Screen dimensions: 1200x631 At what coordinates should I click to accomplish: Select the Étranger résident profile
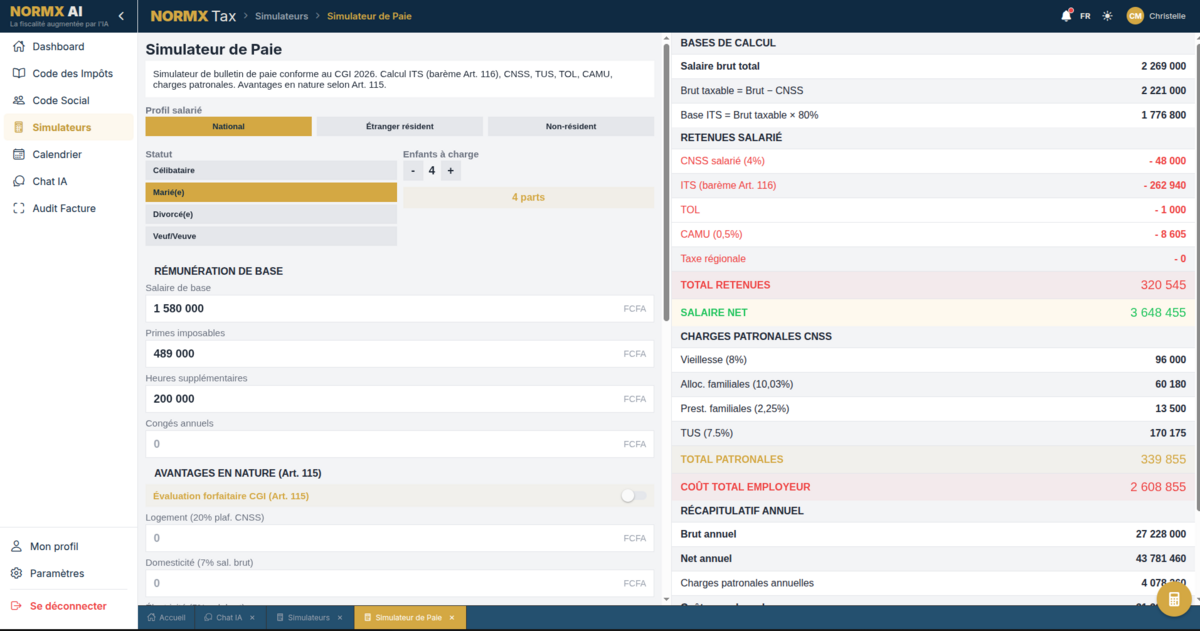coord(400,126)
